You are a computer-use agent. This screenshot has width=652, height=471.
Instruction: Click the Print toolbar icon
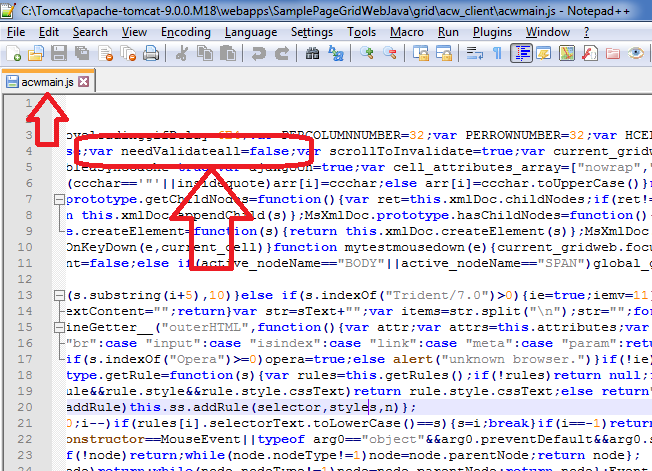click(x=153, y=53)
